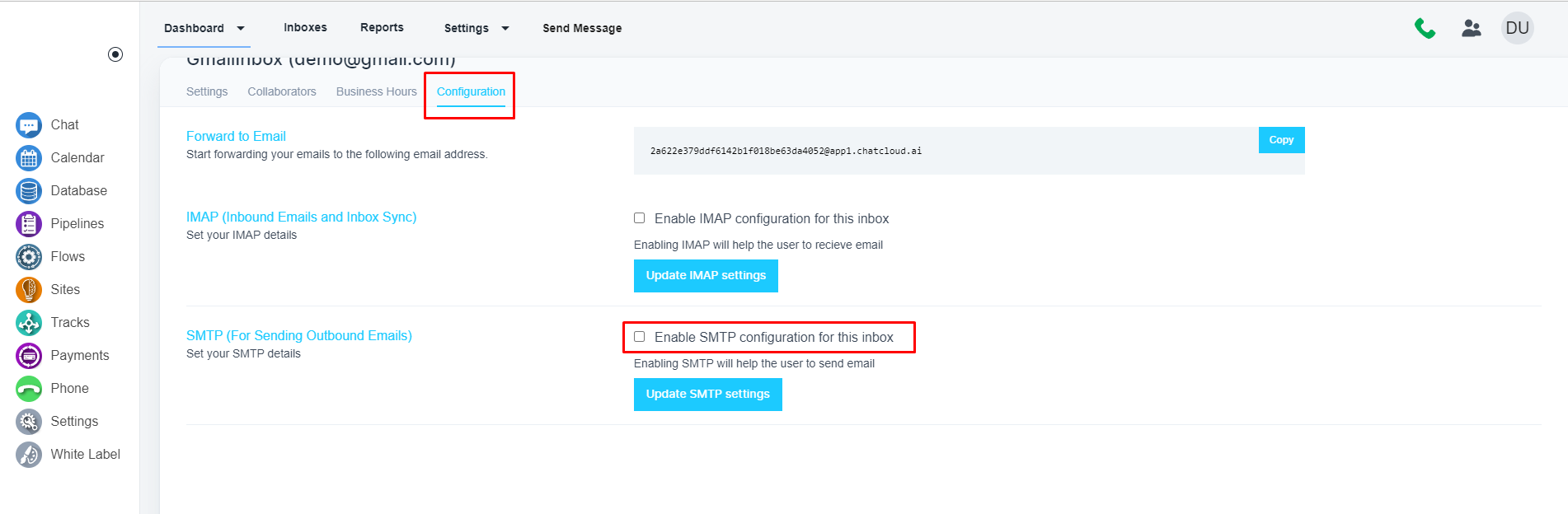Switch to the Business Hours tab
1568x514 pixels.
point(377,91)
